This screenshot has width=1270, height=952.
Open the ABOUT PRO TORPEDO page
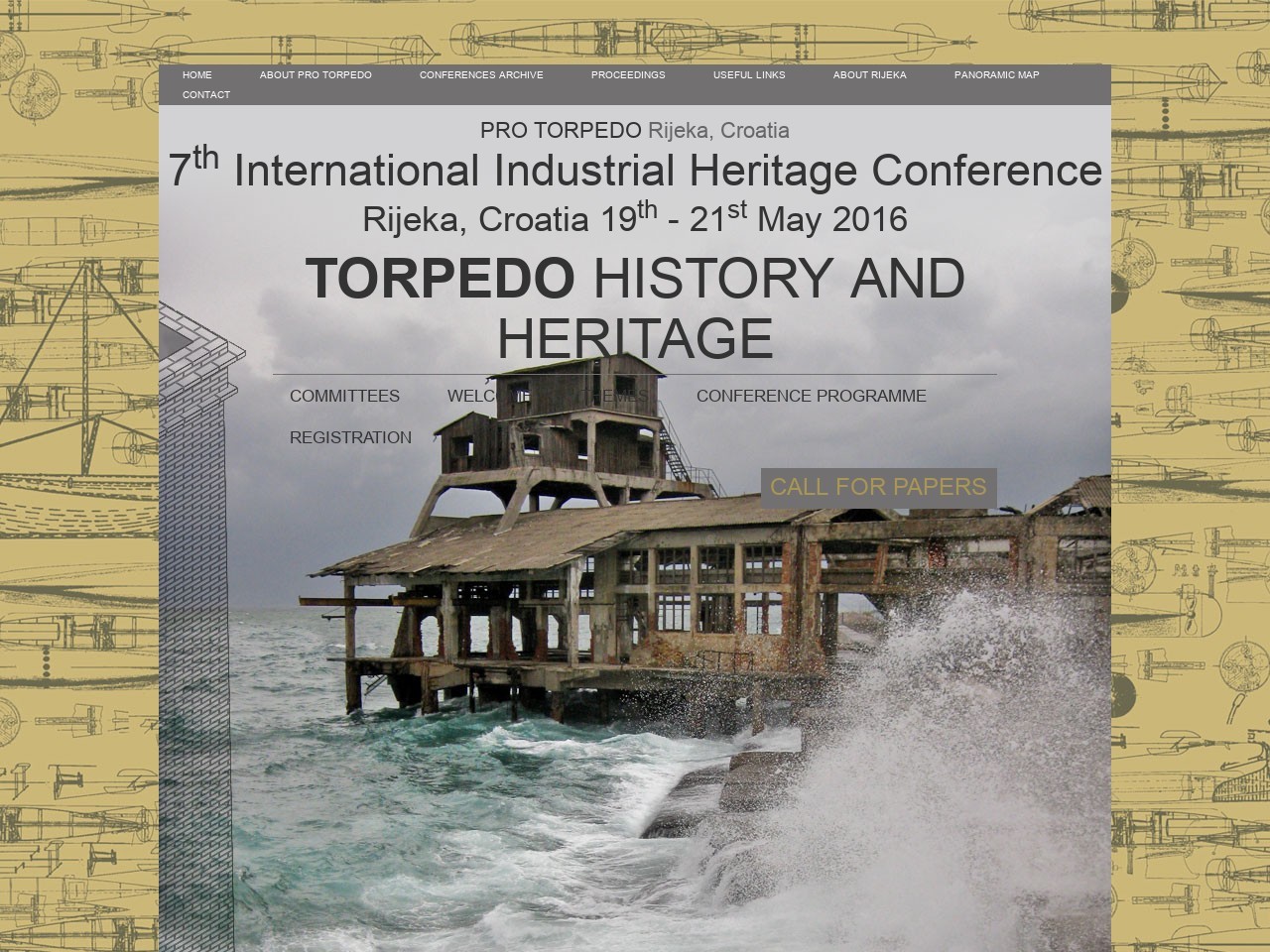(x=316, y=75)
